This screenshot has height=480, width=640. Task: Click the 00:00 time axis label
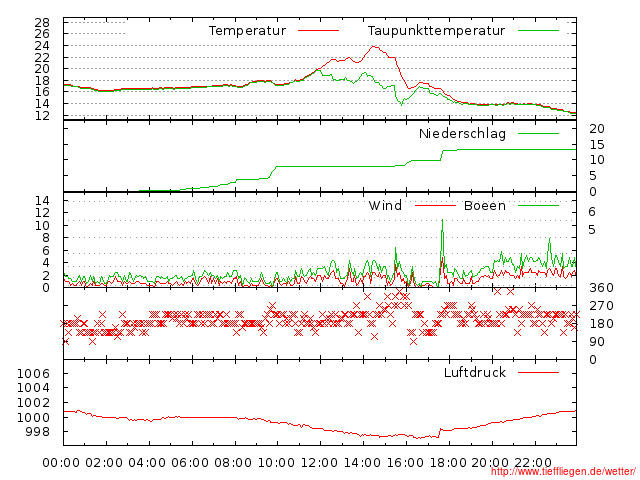[x=61, y=463]
